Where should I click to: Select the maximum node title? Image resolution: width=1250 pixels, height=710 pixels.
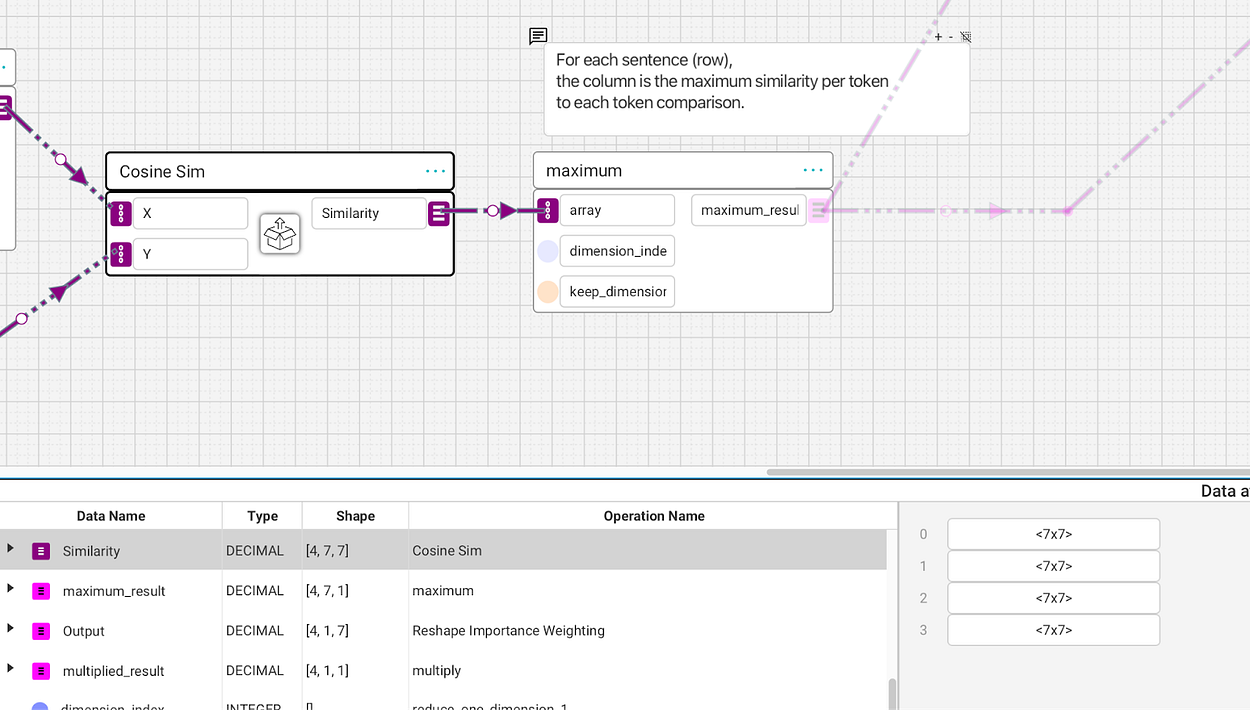point(584,170)
